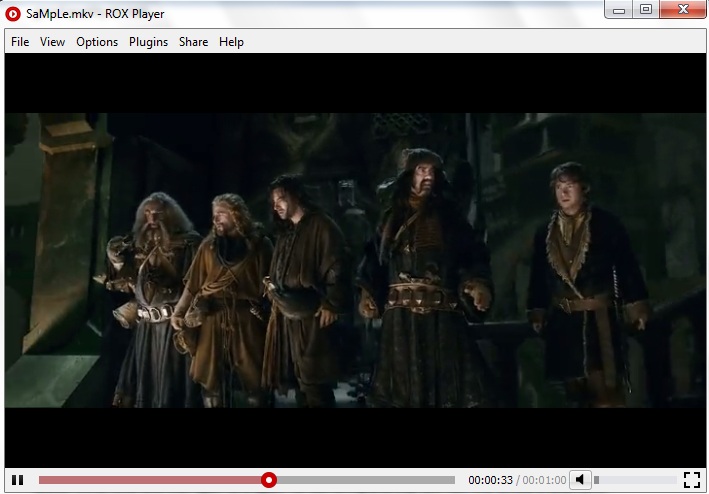
Task: Maximize the ROX Player window
Action: pos(646,9)
